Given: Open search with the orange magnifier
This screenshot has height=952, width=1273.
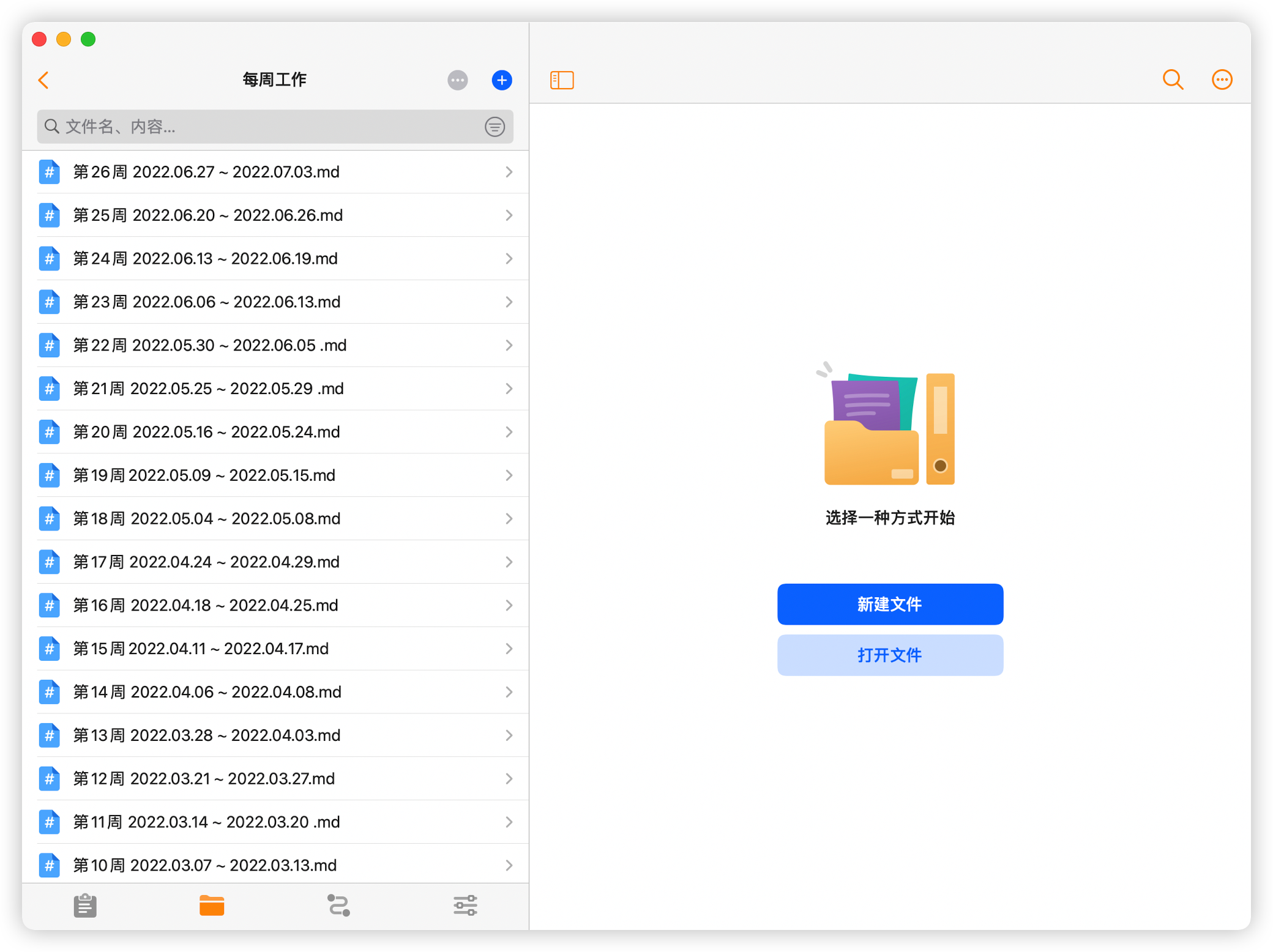Looking at the screenshot, I should coord(1173,80).
